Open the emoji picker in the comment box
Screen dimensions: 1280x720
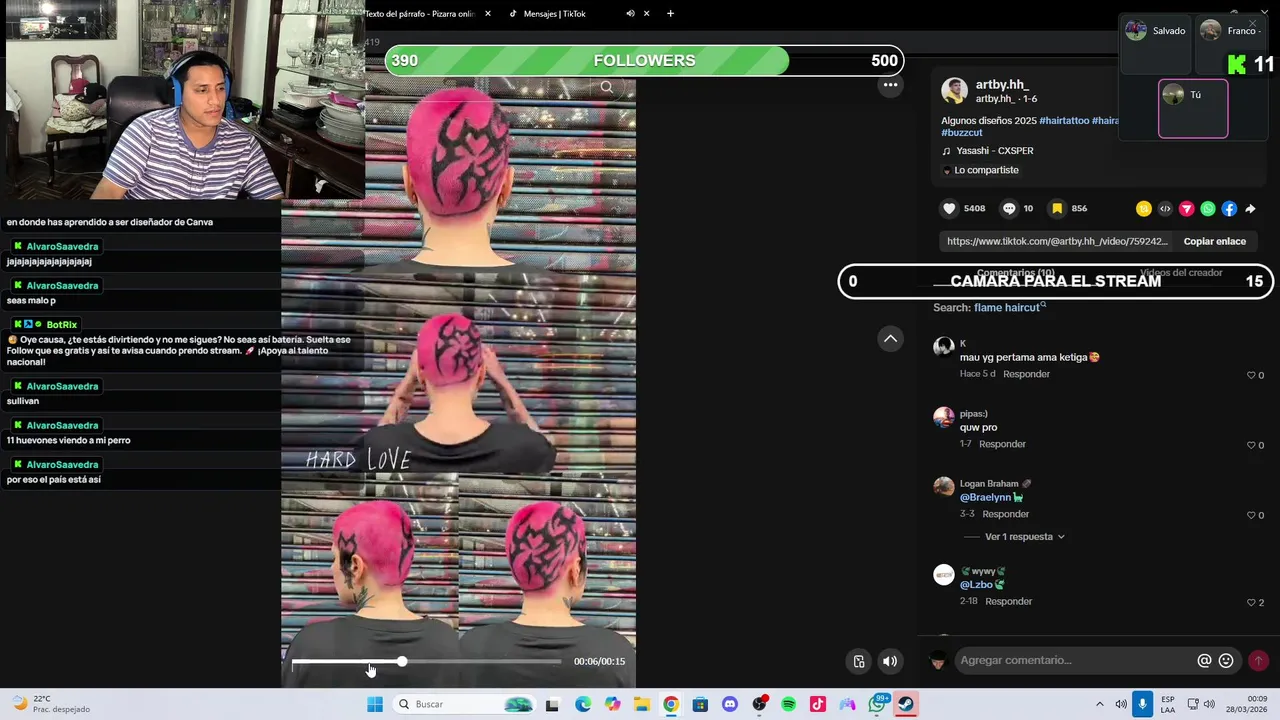pyautogui.click(x=1226, y=661)
